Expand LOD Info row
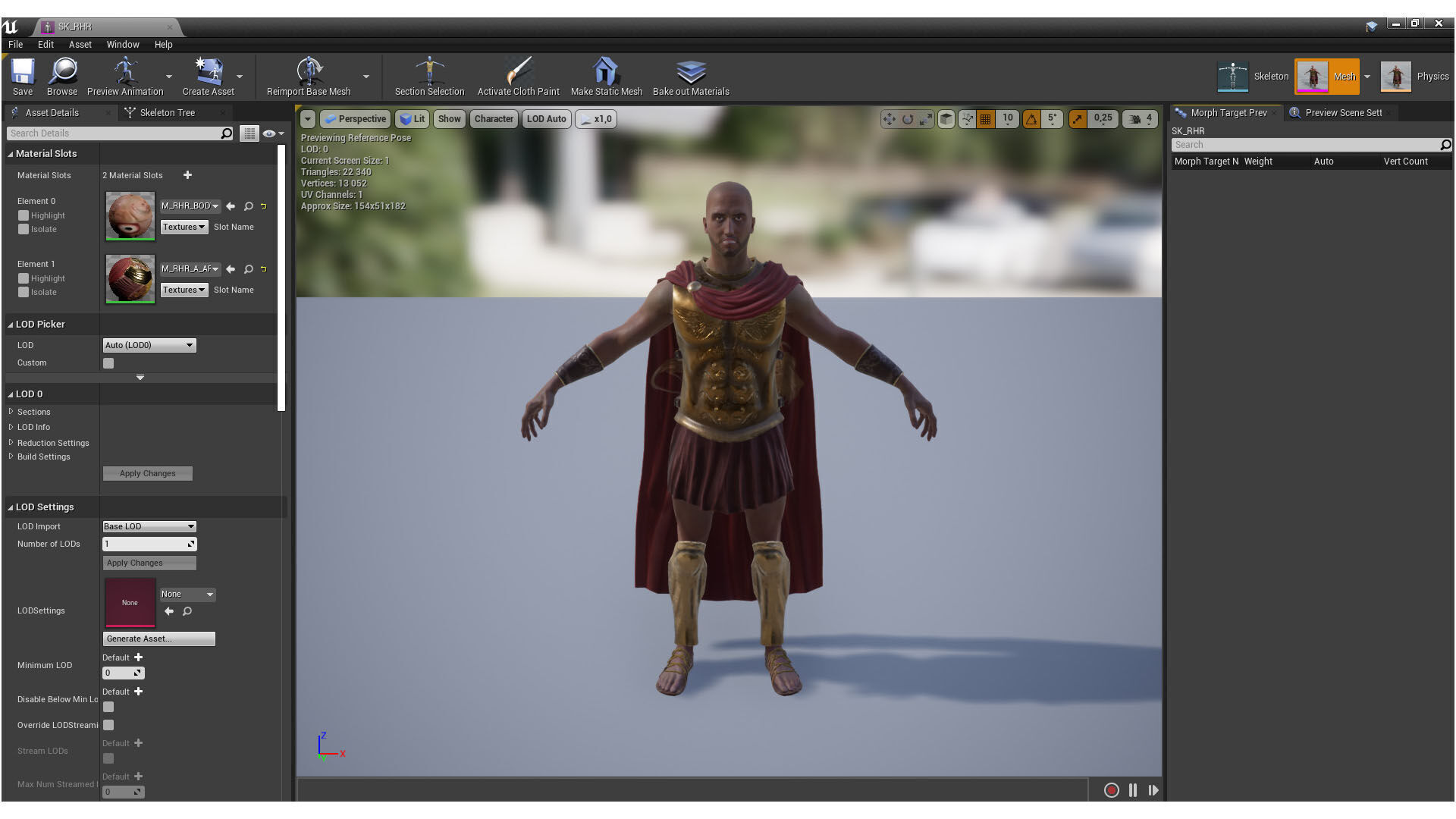 coord(11,427)
